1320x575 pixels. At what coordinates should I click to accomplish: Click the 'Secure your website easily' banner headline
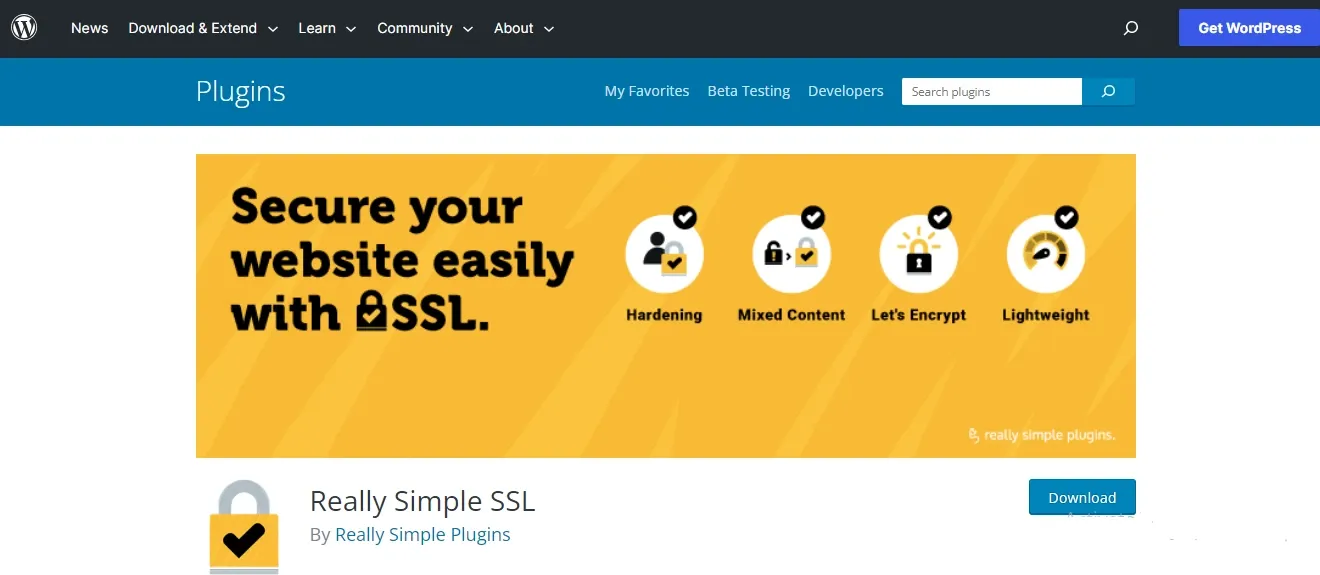point(402,261)
